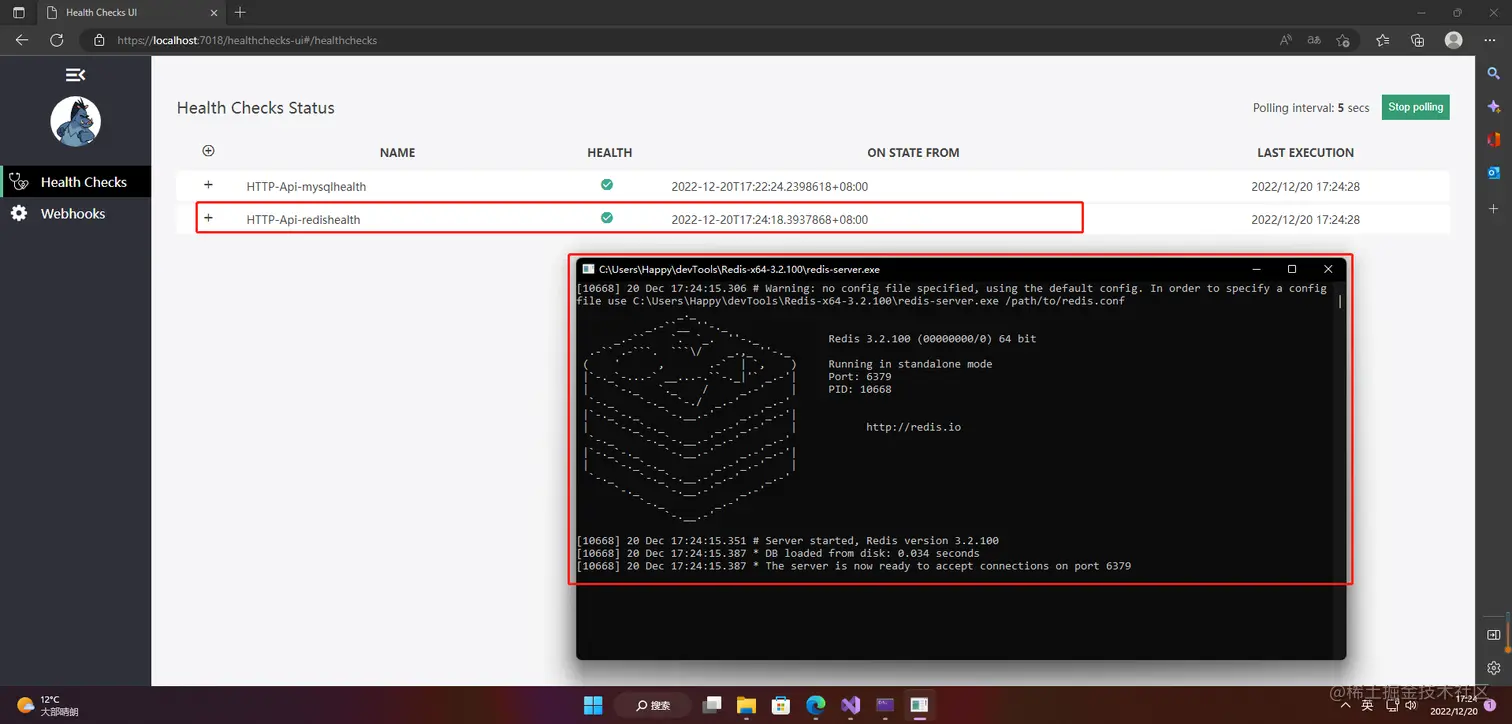The image size is (1512, 724).
Task: Select the HTTP-Api-redishealth name text
Action: coord(303,220)
